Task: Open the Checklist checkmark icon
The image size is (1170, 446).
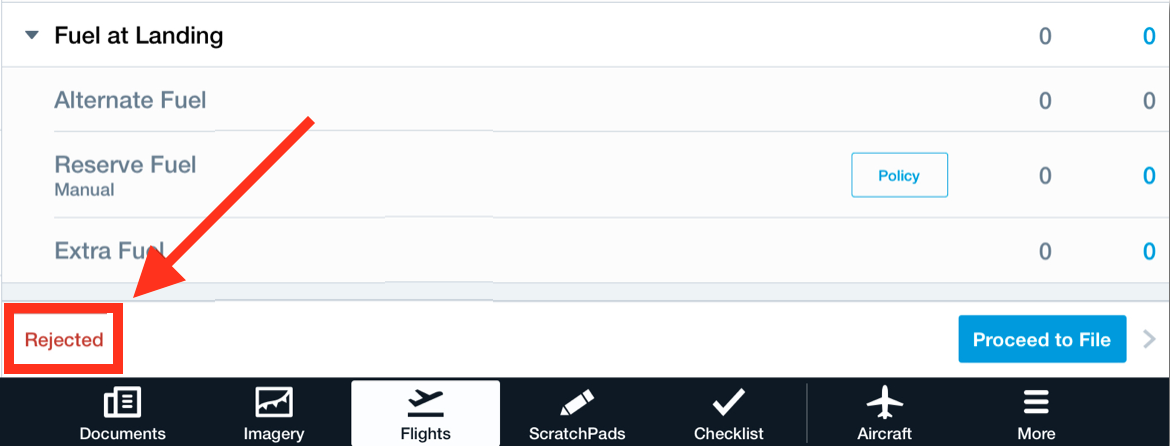Action: (x=728, y=403)
